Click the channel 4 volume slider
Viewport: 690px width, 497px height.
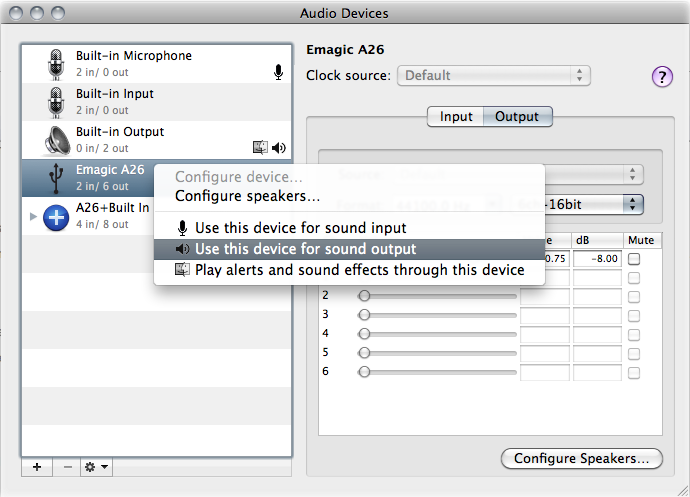click(x=437, y=334)
